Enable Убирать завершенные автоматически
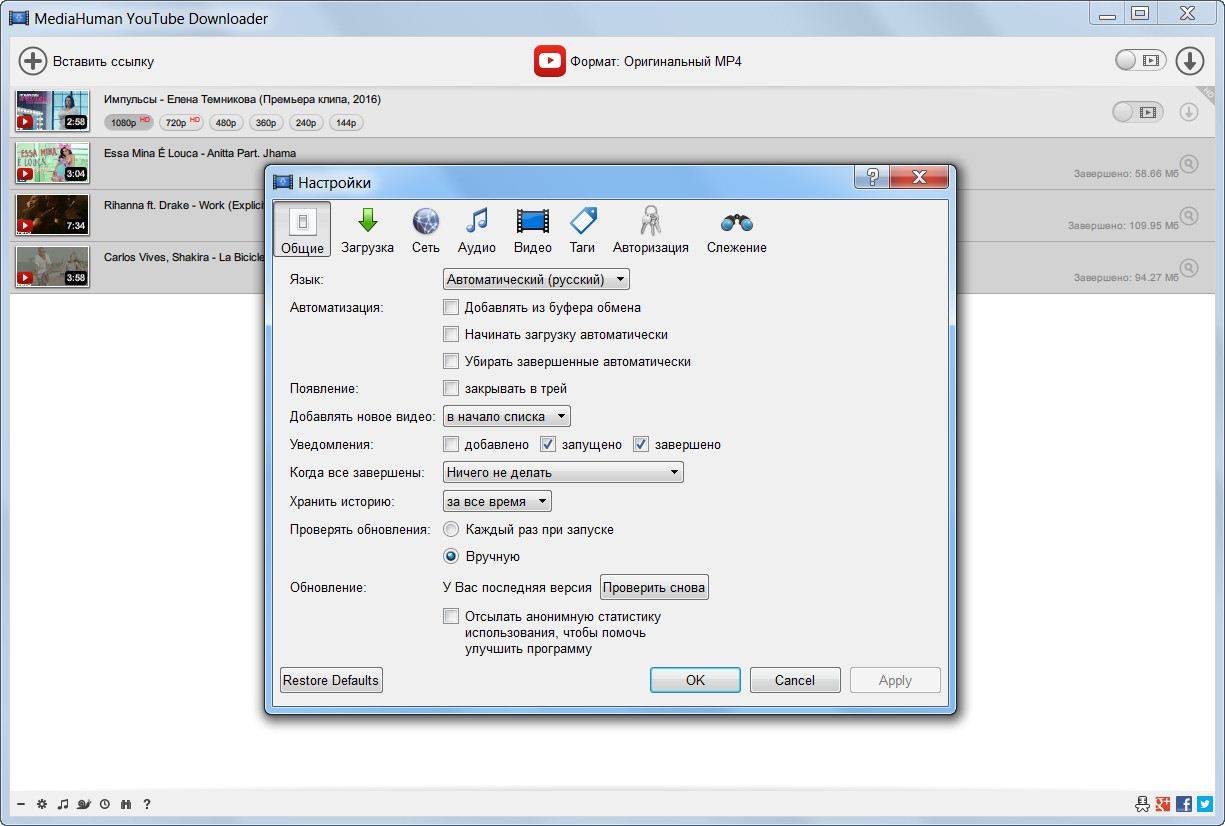This screenshot has width=1225, height=826. 451,361
